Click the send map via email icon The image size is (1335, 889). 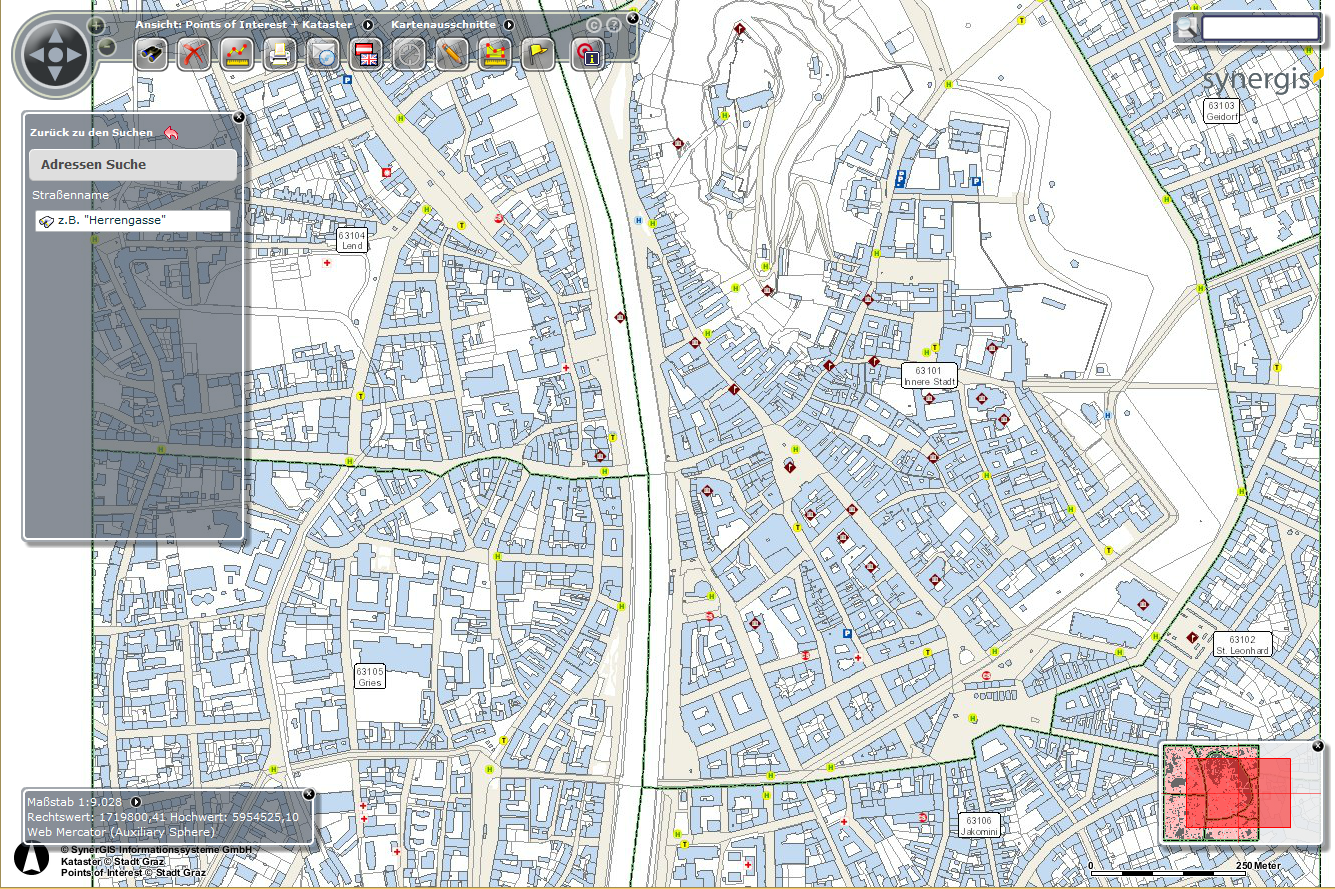pyautogui.click(x=322, y=54)
